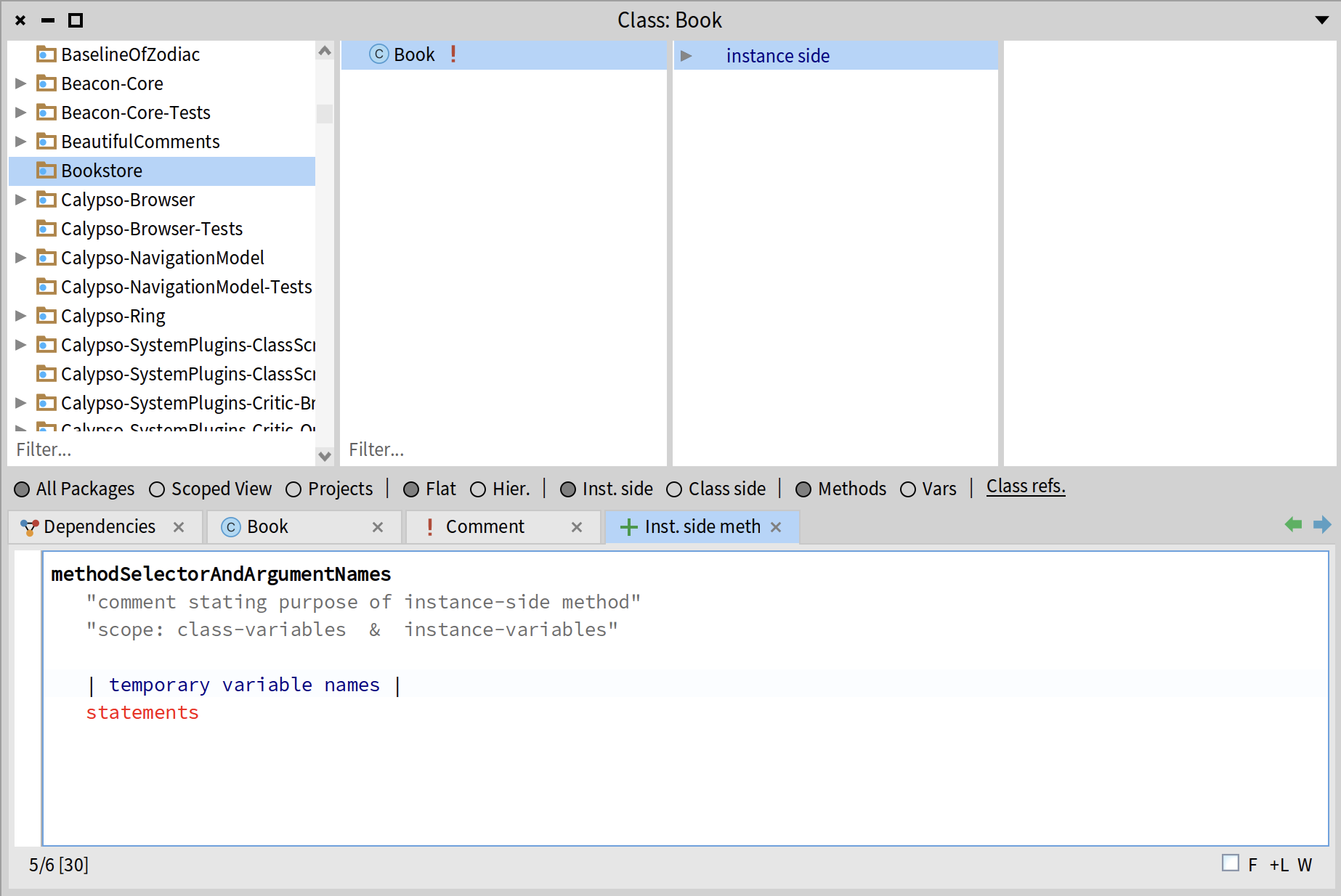The image size is (1341, 896).
Task: Close the Inst. side meth tab
Action: coord(776,527)
